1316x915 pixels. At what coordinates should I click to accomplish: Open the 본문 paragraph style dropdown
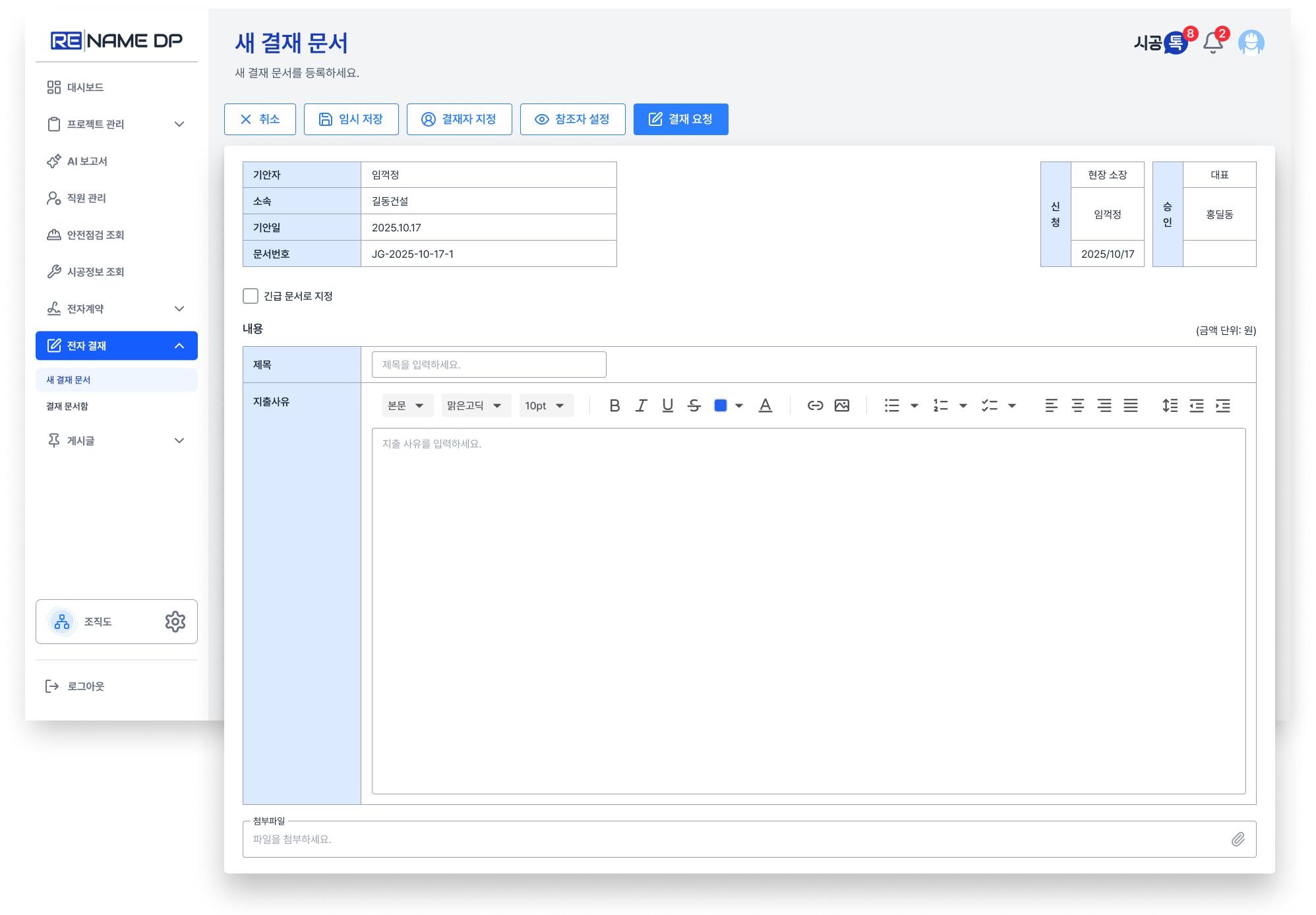[407, 405]
